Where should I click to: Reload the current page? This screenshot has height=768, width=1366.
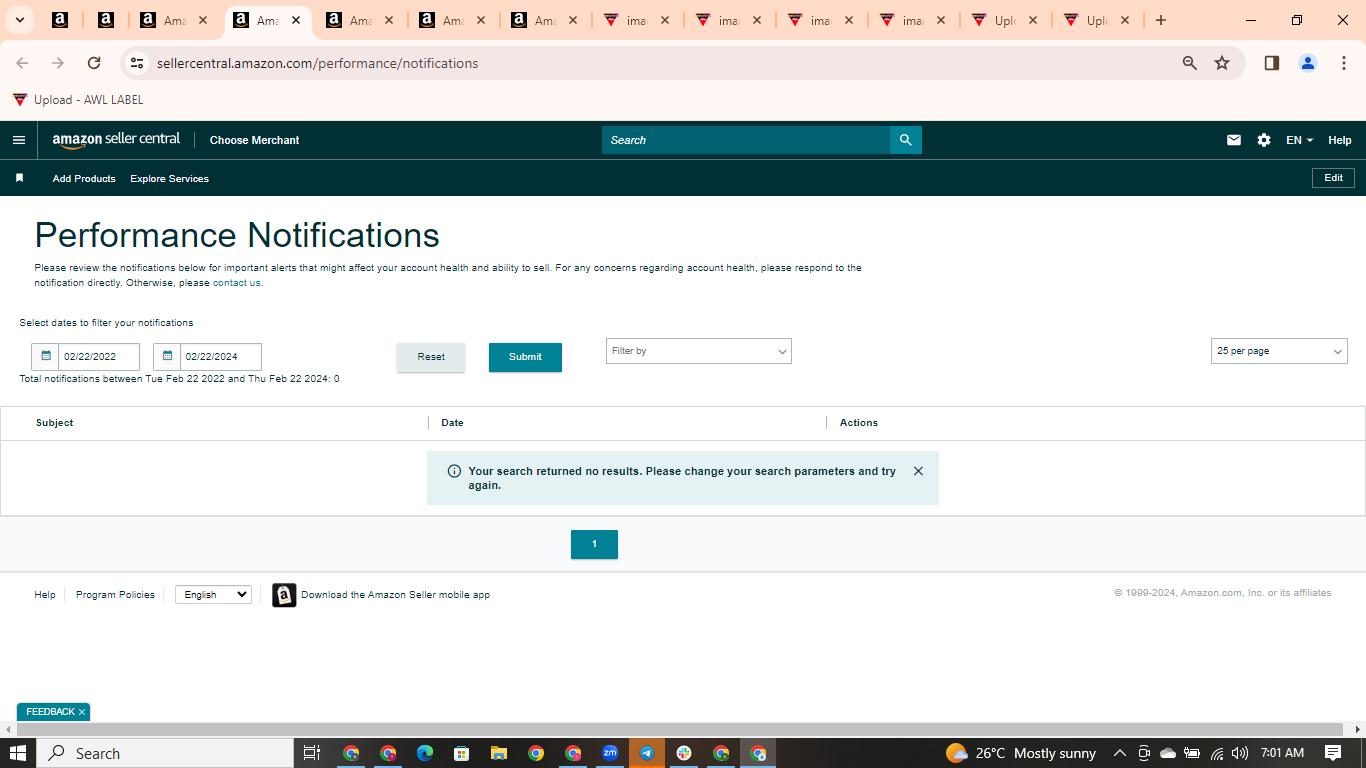[94, 63]
